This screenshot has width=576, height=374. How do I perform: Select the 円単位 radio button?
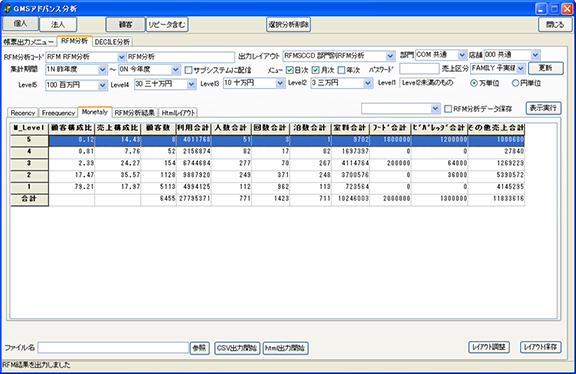pyautogui.click(x=515, y=83)
